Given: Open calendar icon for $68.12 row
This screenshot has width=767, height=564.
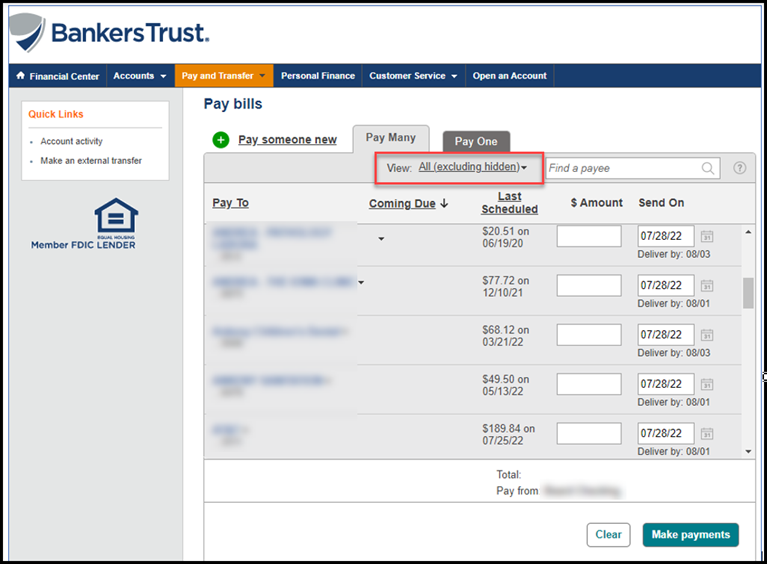Looking at the screenshot, I should point(707,335).
